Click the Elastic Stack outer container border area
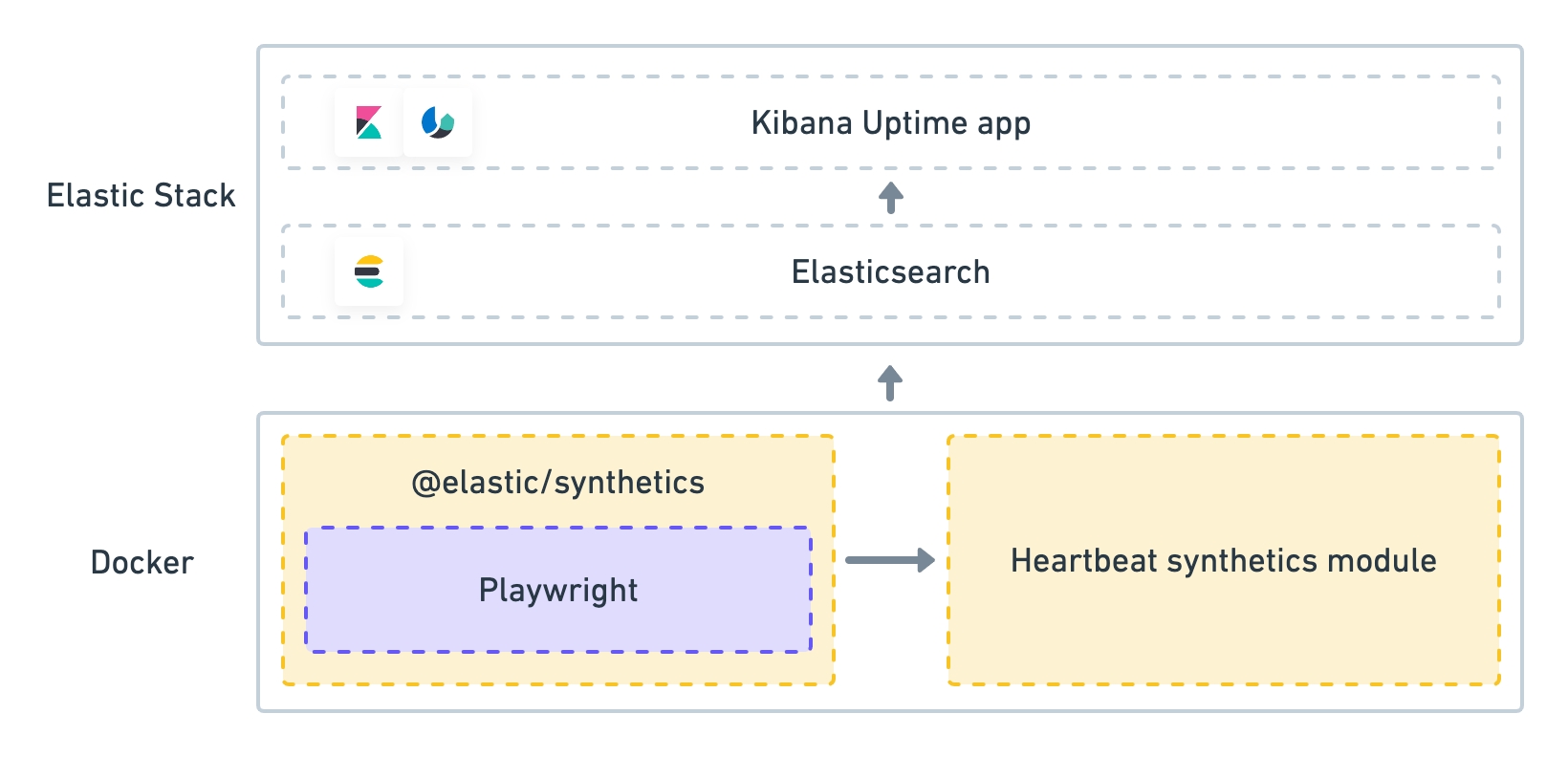 890,331
